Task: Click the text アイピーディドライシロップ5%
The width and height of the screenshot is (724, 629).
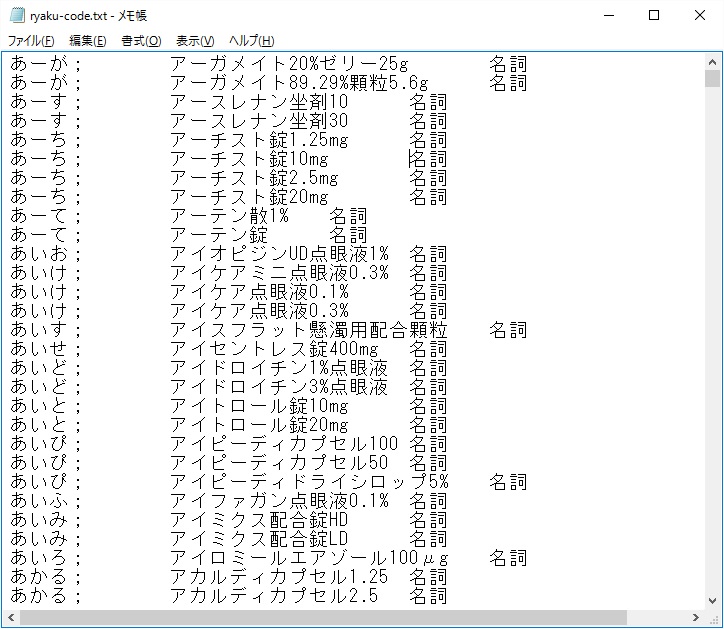Action: (309, 482)
